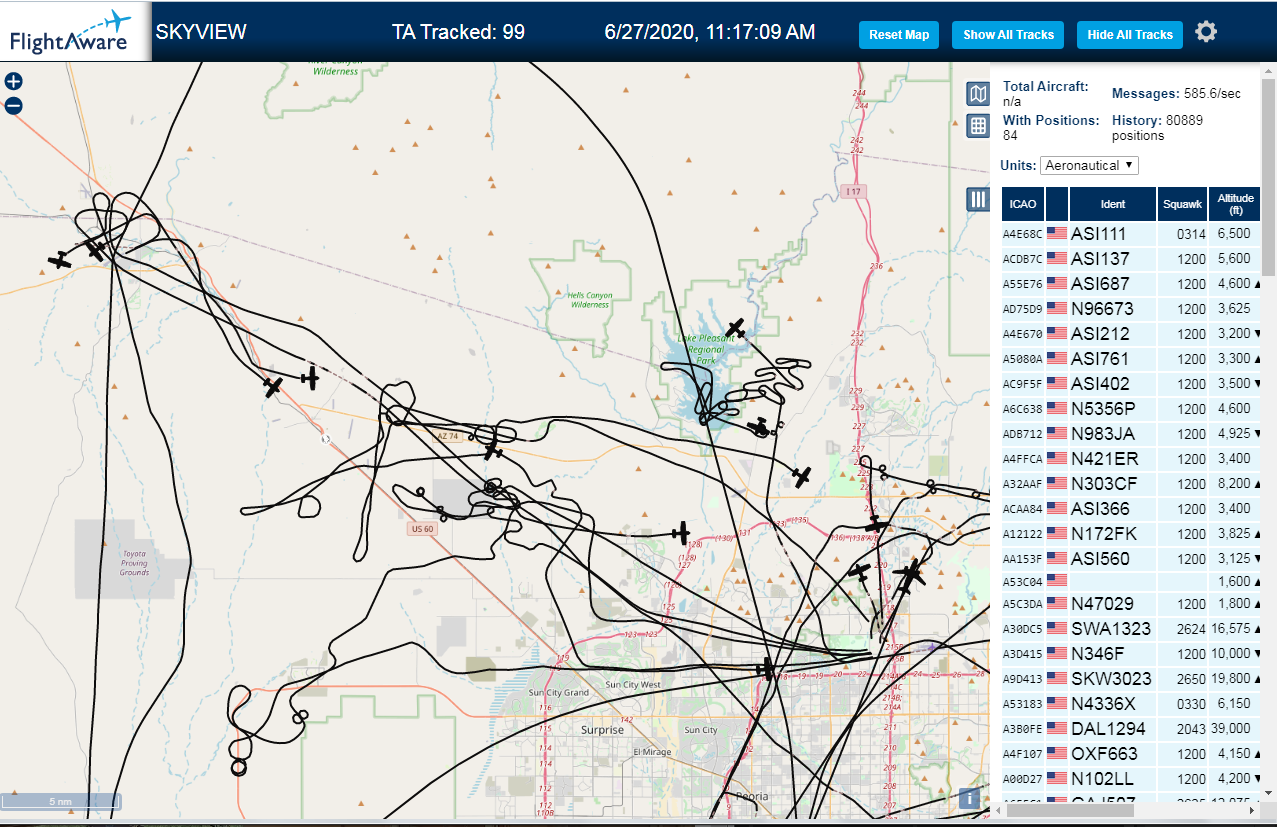The image size is (1277, 827).
Task: Select the N102LL aircraft row
Action: coord(1132,779)
